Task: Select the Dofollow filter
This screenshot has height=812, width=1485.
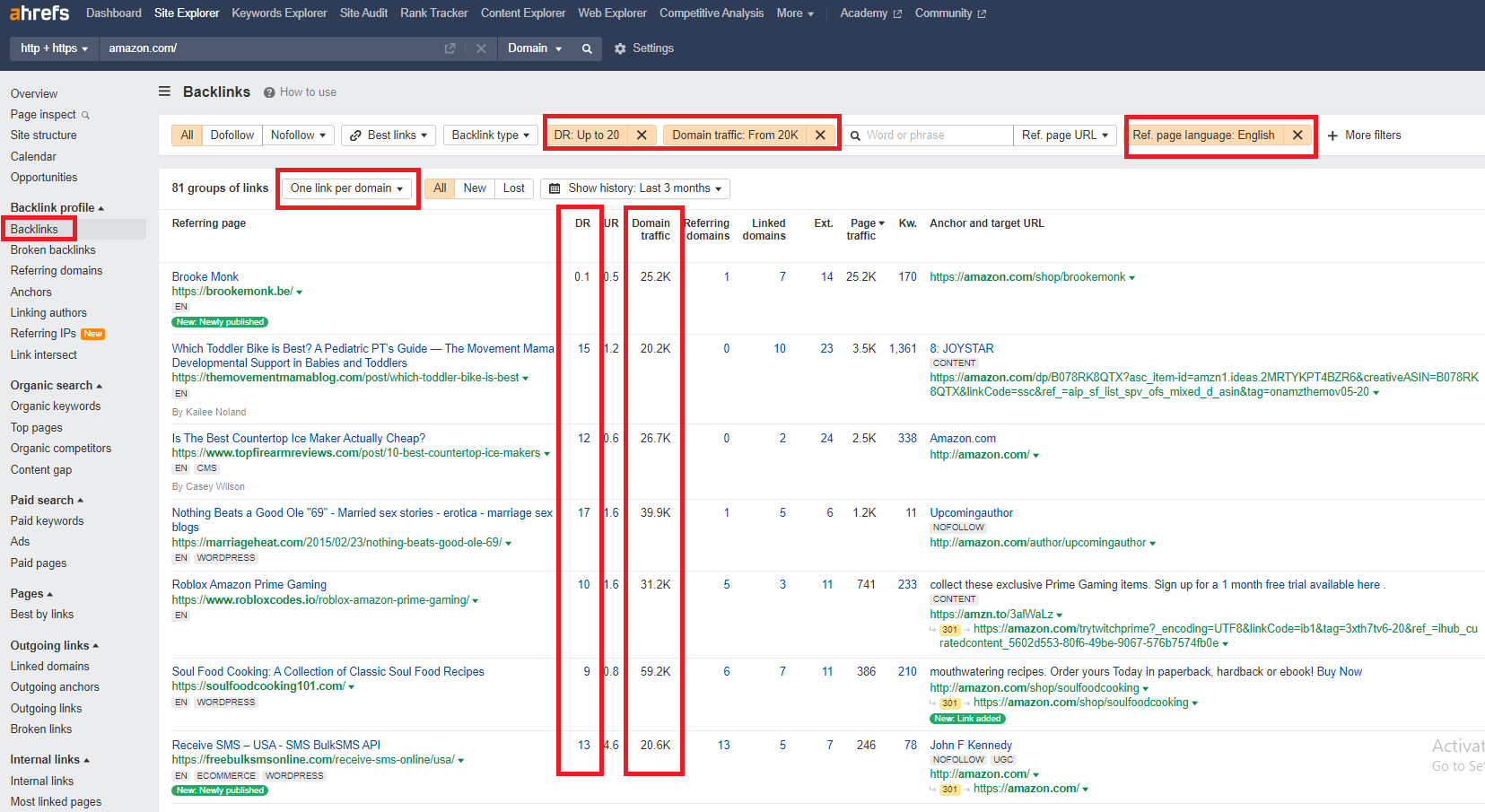Action: [232, 135]
